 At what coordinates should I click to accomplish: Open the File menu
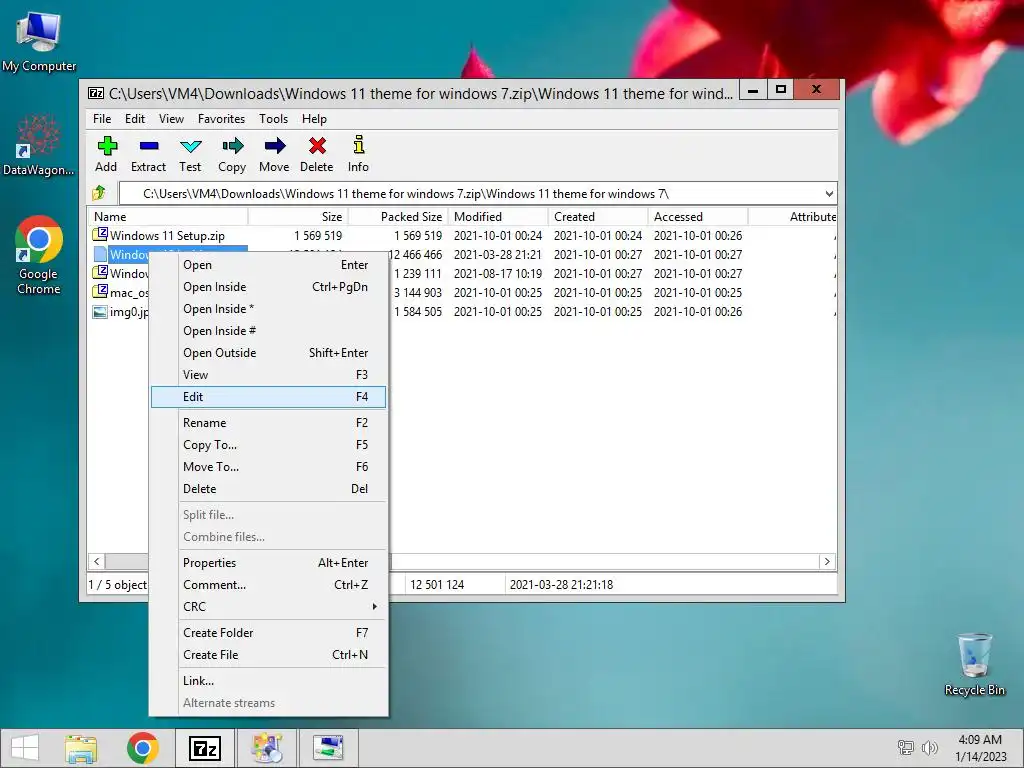102,119
